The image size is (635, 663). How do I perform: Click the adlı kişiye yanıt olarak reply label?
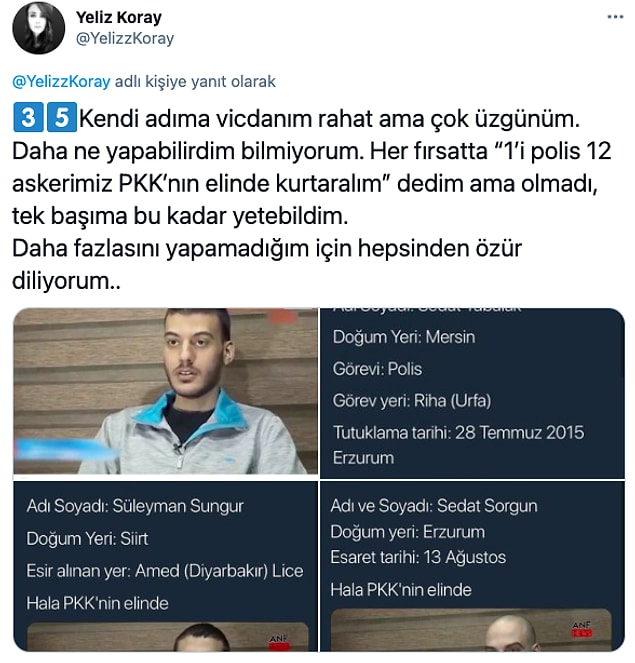pos(195,81)
